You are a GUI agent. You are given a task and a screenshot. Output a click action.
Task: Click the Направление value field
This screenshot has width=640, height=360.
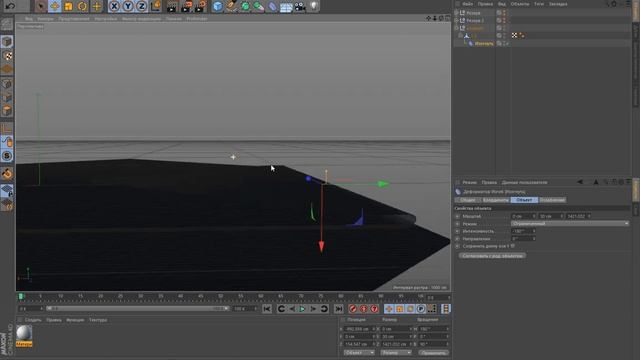pyautogui.click(x=523, y=239)
